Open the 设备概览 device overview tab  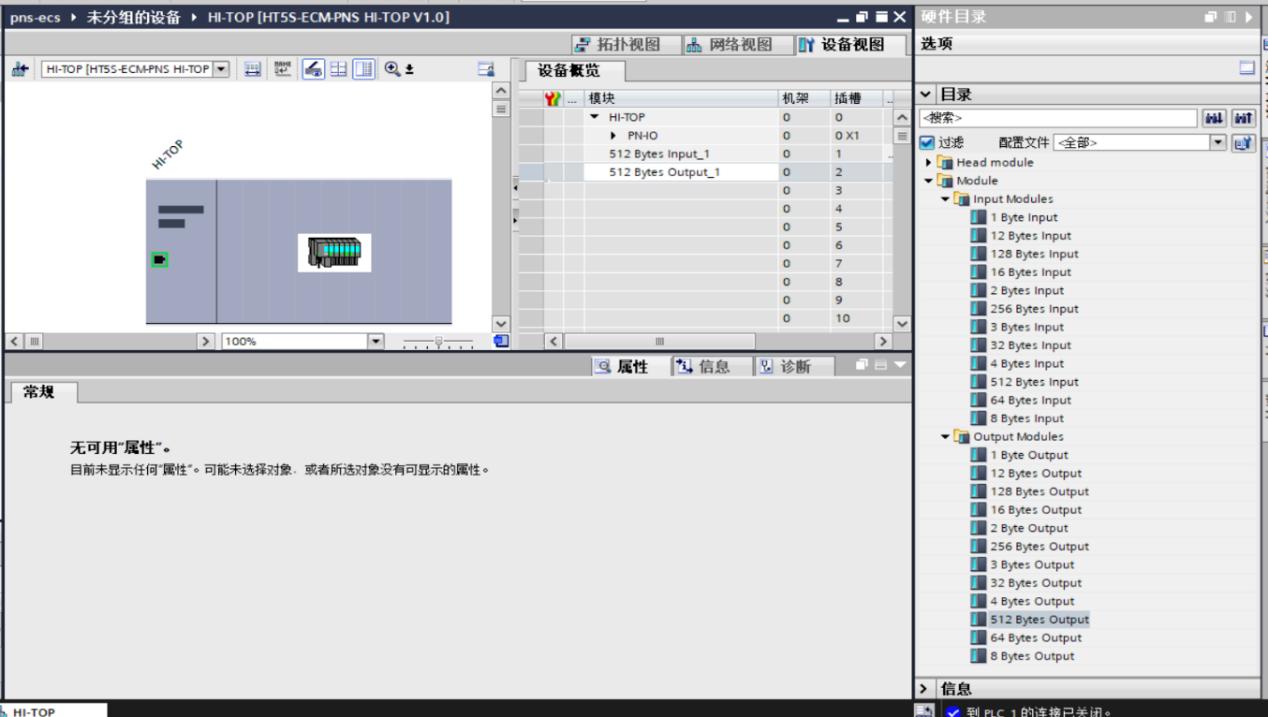[575, 70]
